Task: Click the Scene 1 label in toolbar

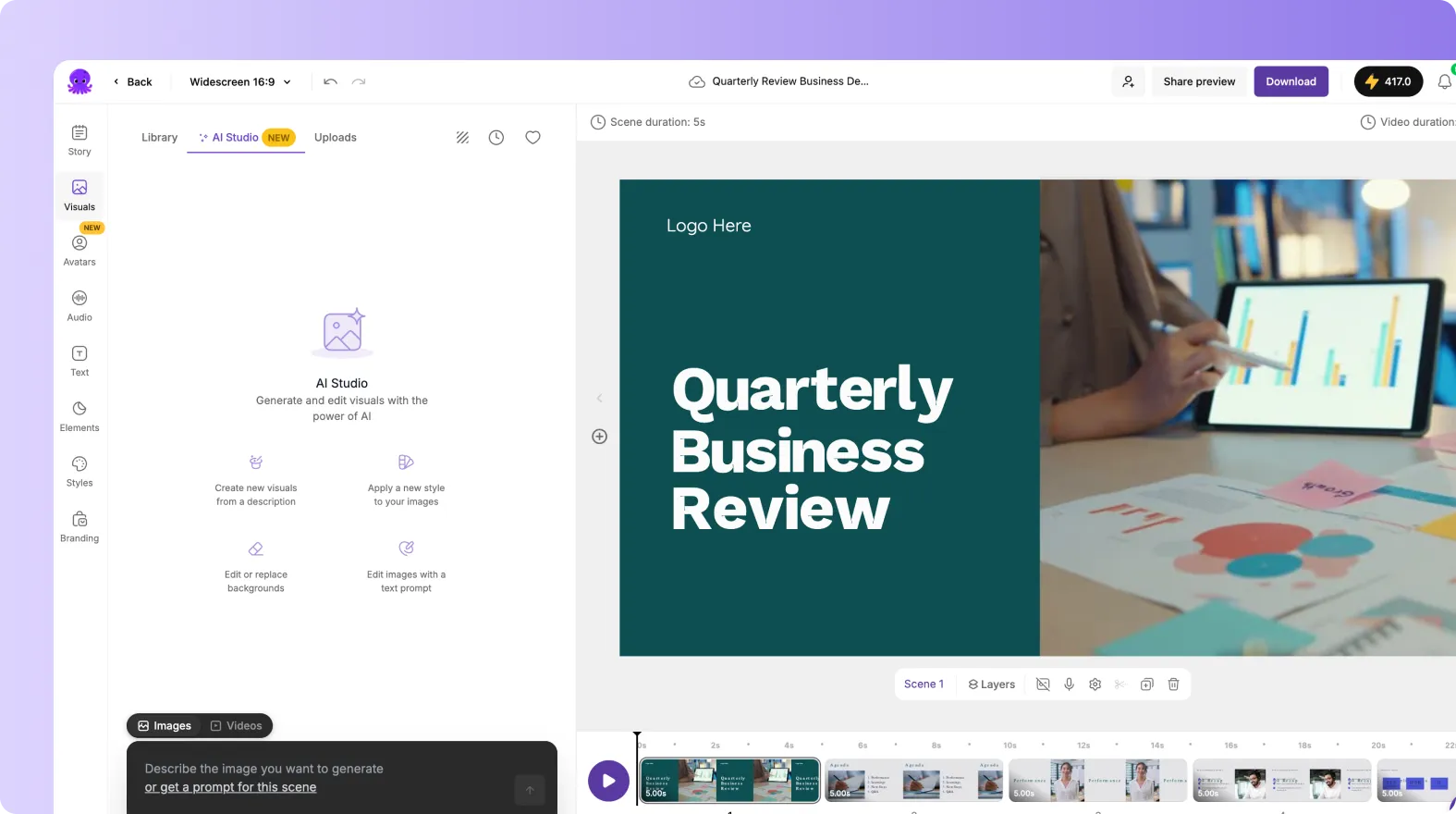Action: point(924,684)
